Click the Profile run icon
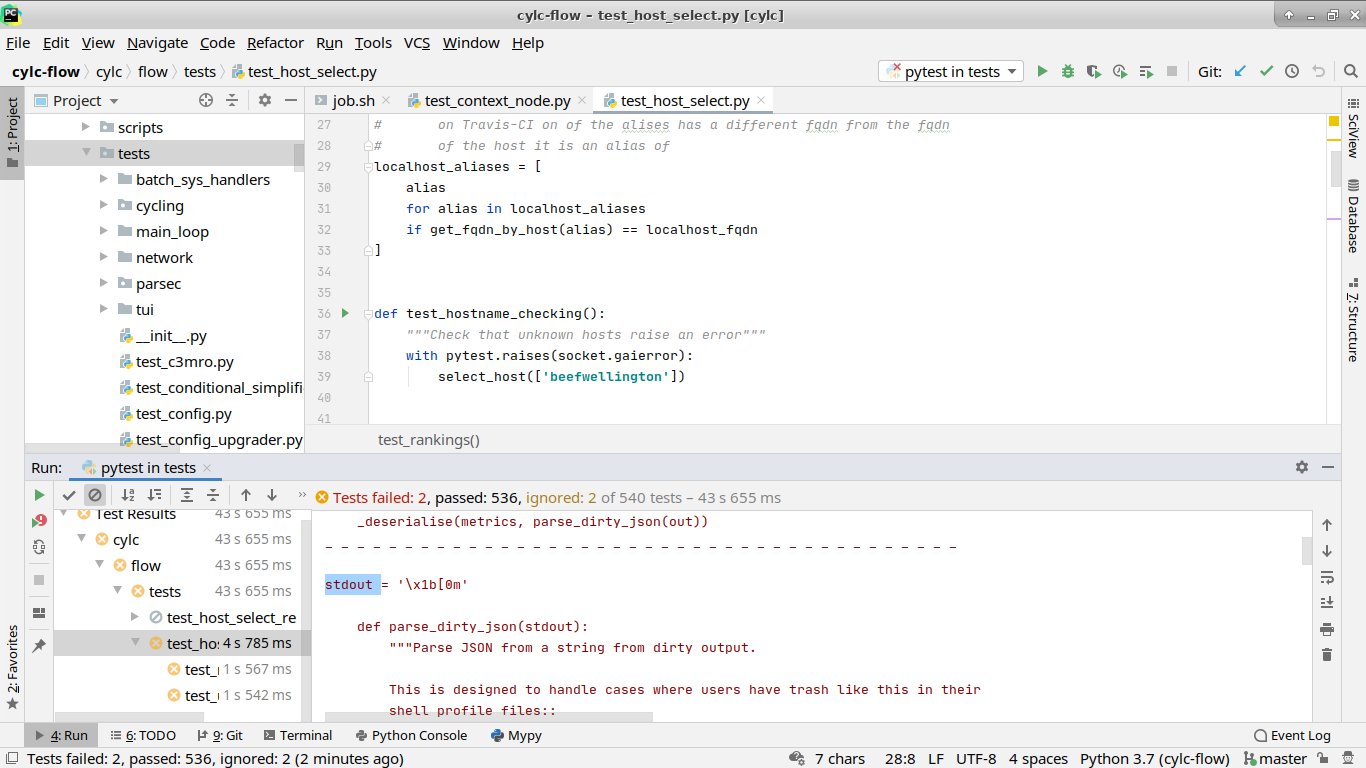1366x768 pixels. click(1120, 71)
